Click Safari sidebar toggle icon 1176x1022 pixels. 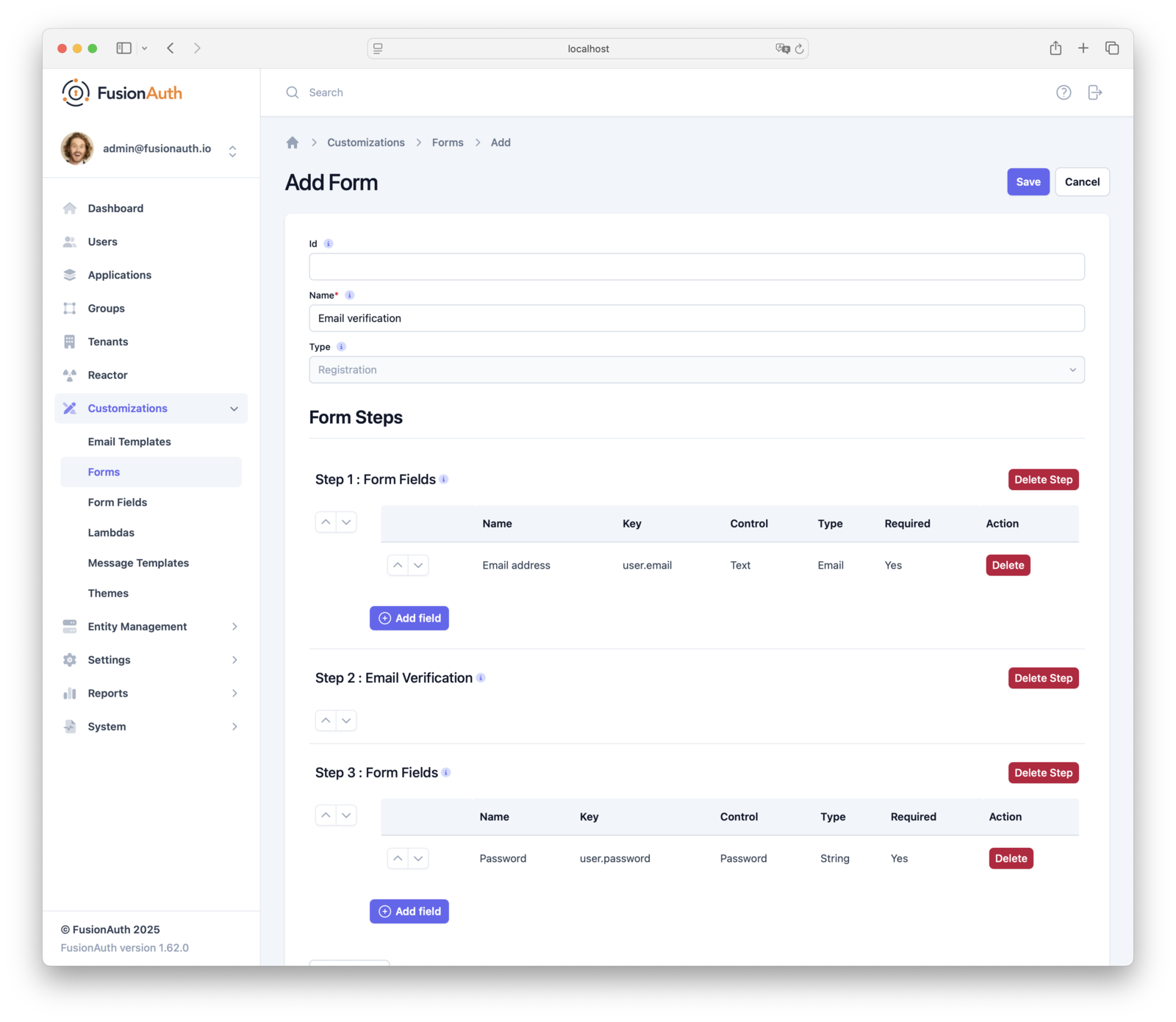124,48
